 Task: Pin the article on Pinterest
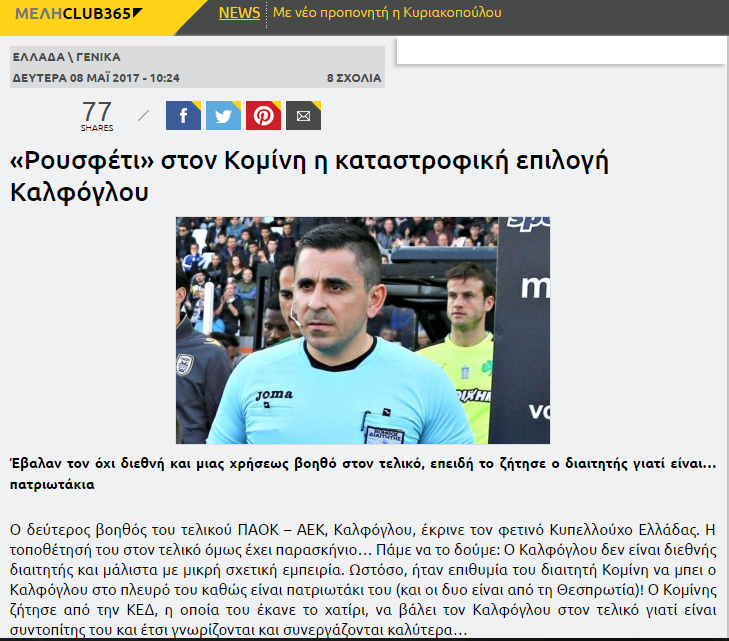263,115
